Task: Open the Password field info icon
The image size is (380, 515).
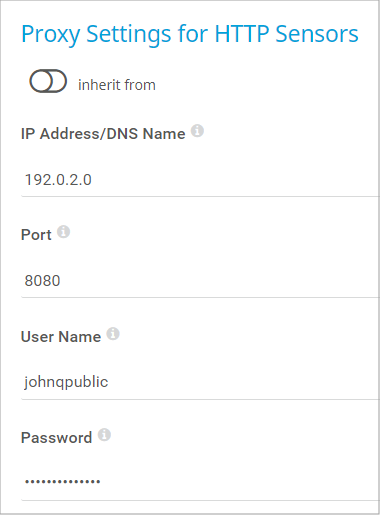Action: (x=104, y=435)
